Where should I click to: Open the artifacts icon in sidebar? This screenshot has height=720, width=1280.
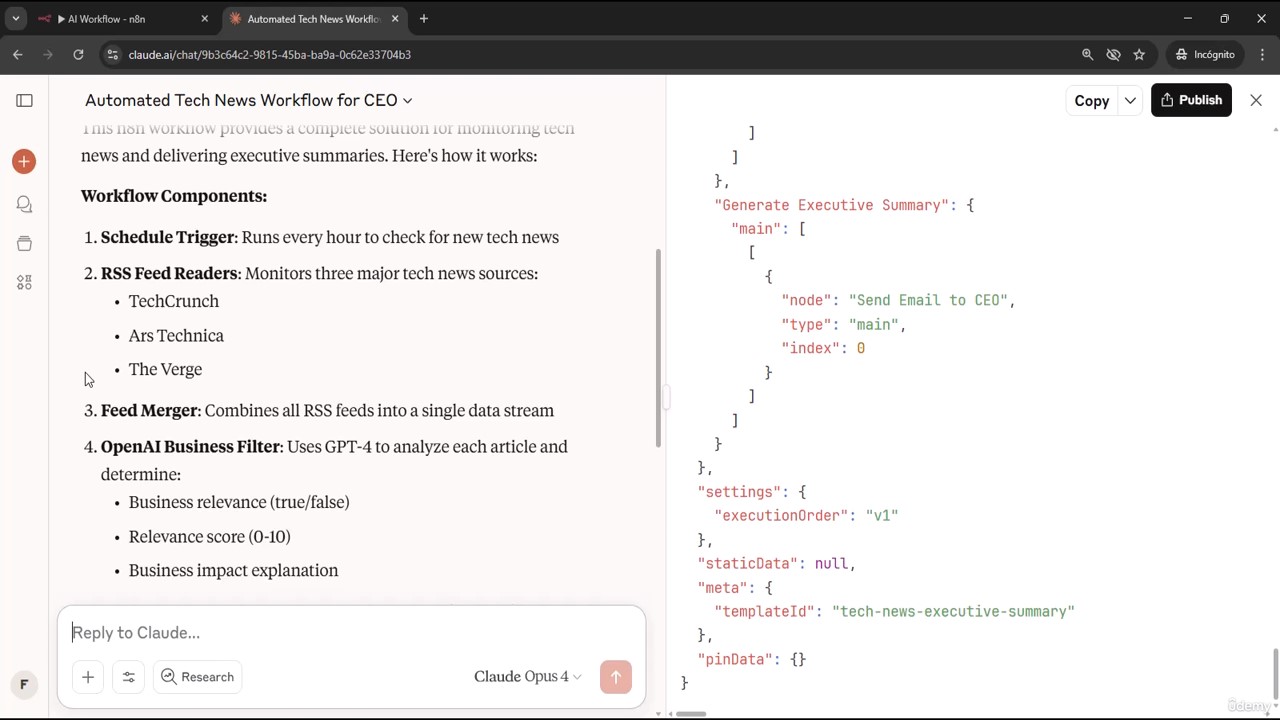(x=24, y=283)
